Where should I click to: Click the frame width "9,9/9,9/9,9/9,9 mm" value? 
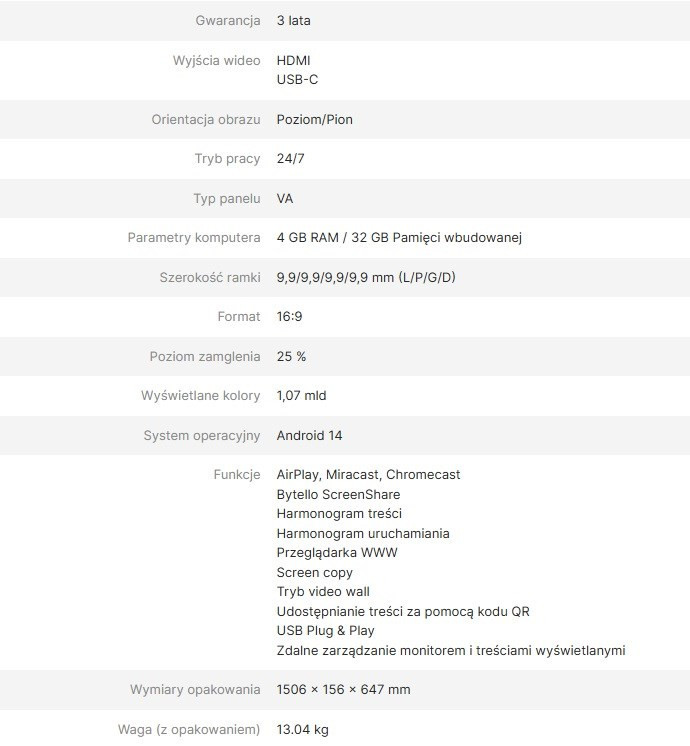365,277
